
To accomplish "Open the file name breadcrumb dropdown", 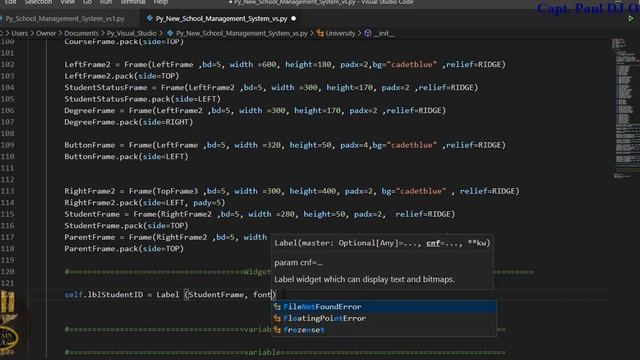I will pyautogui.click(x=242, y=33).
